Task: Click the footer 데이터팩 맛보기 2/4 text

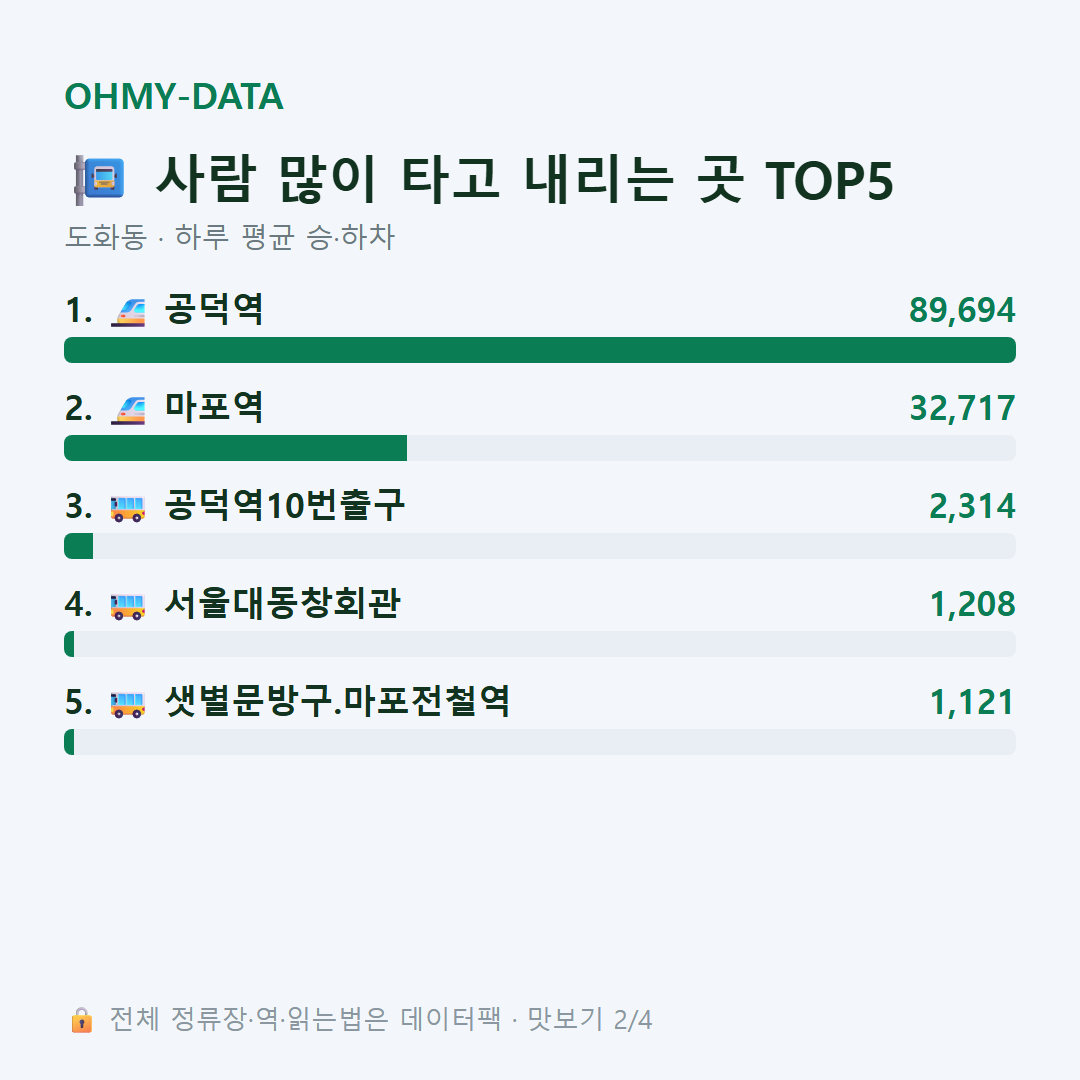Action: coord(526,1019)
